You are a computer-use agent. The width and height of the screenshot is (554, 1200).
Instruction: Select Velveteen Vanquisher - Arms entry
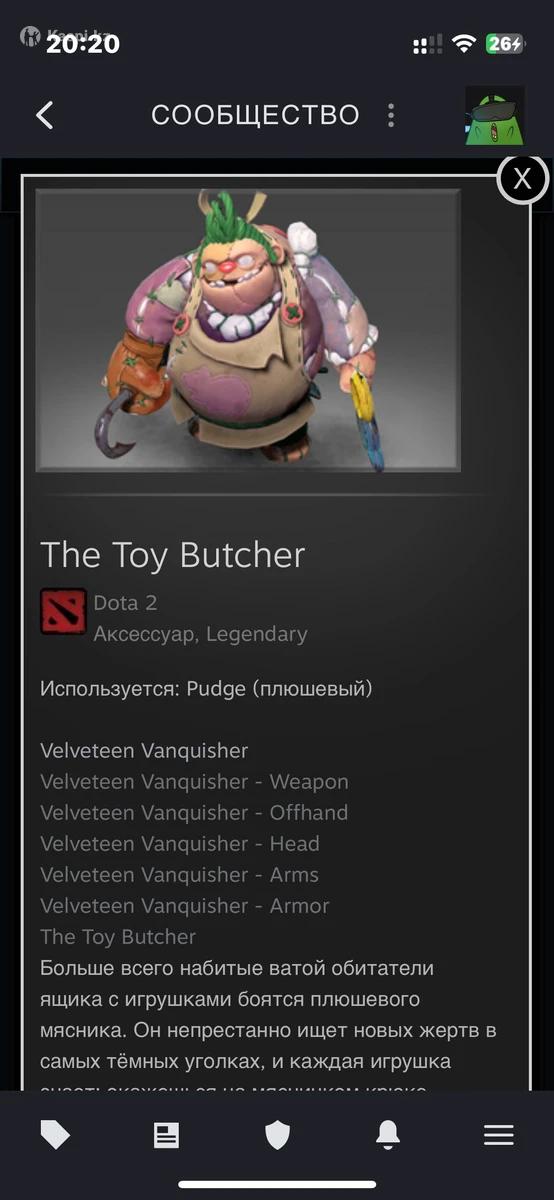180,875
